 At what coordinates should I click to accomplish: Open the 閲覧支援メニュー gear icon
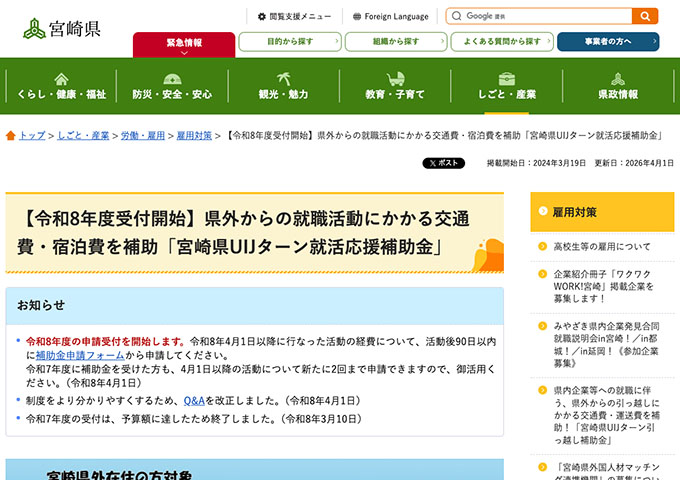tap(262, 16)
